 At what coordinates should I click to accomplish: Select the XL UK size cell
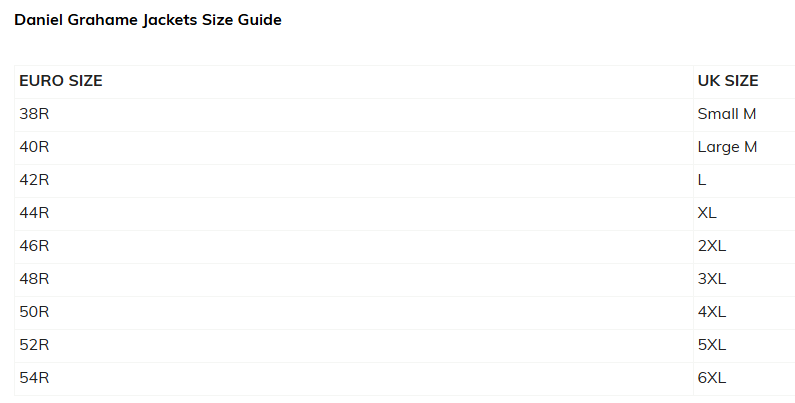coord(707,213)
